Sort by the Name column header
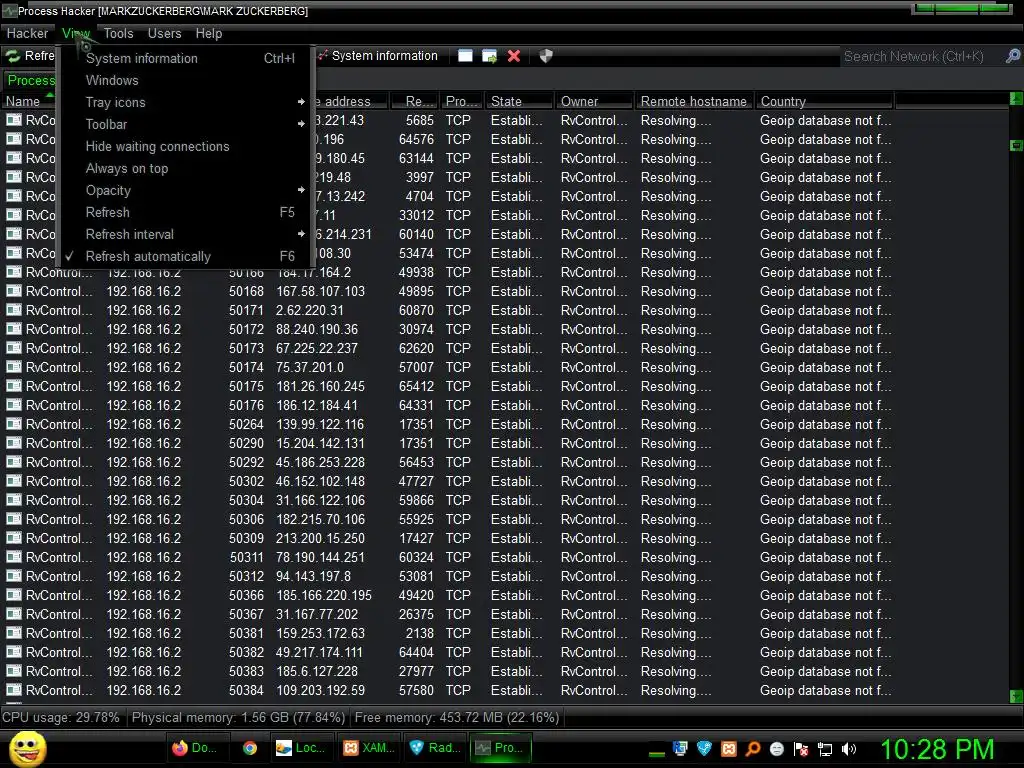1024x768 pixels. coord(29,101)
